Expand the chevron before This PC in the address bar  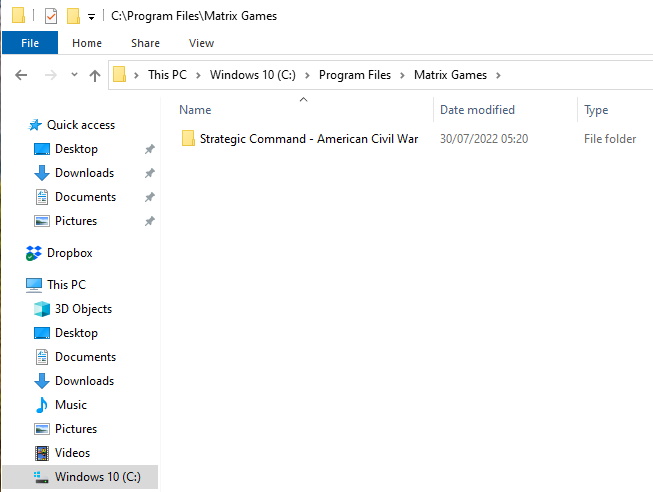click(x=136, y=75)
